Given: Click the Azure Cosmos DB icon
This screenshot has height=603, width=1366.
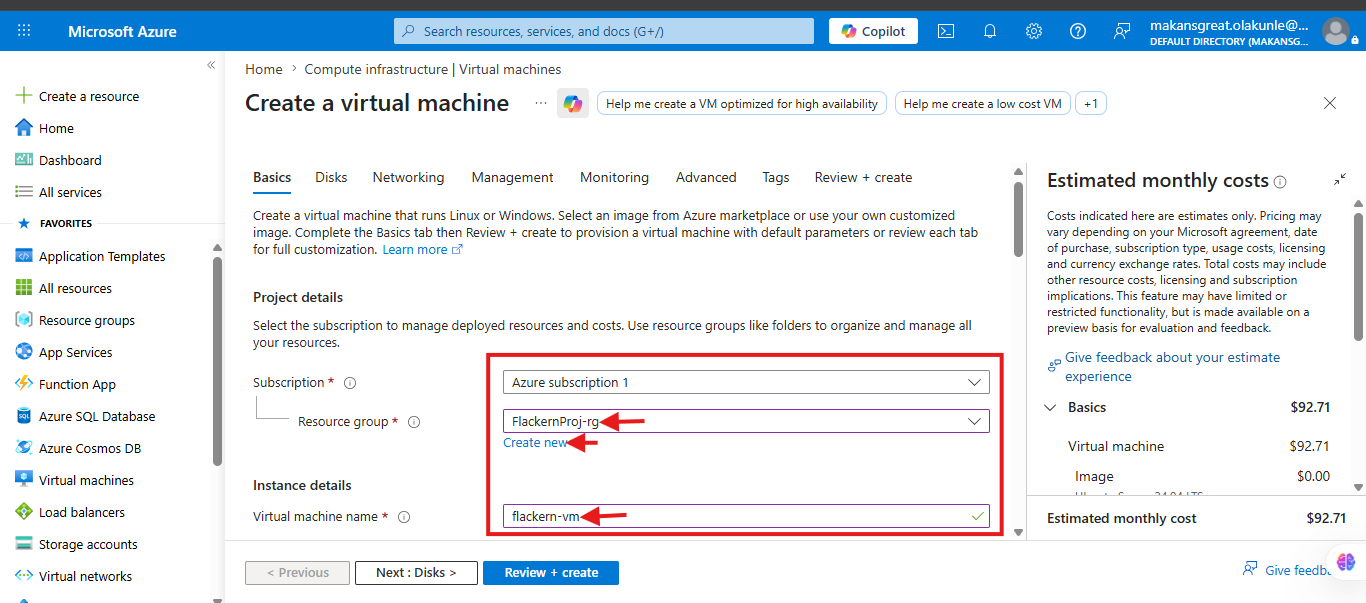Looking at the screenshot, I should (x=24, y=448).
